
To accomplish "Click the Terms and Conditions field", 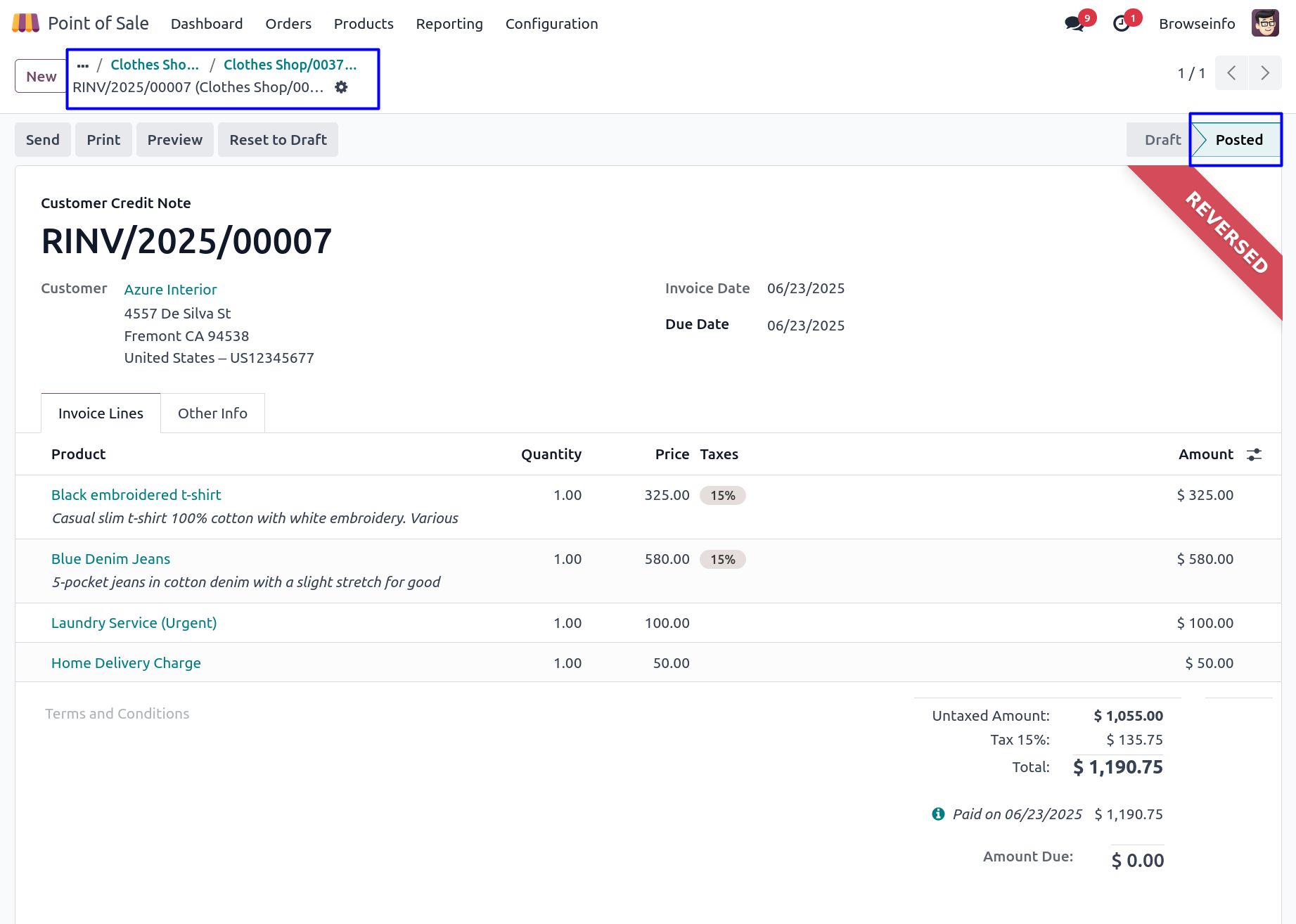I will [117, 714].
